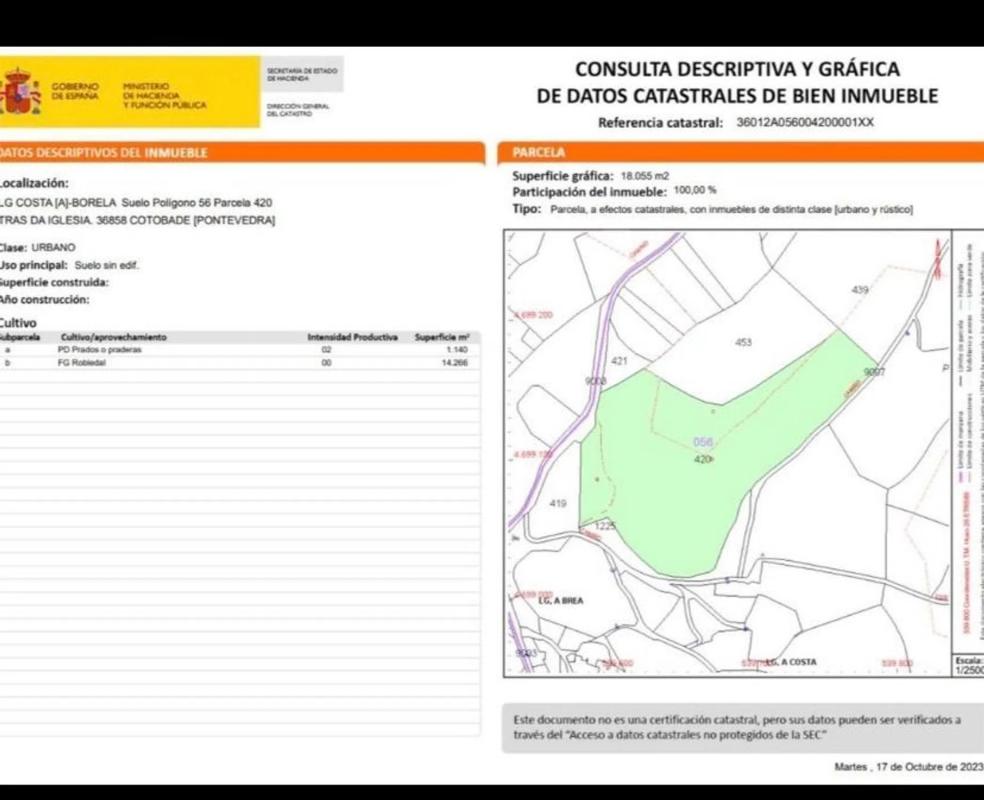Viewport: 984px width, 800px height.
Task: Click the 9007 road label on map
Action: [874, 371]
